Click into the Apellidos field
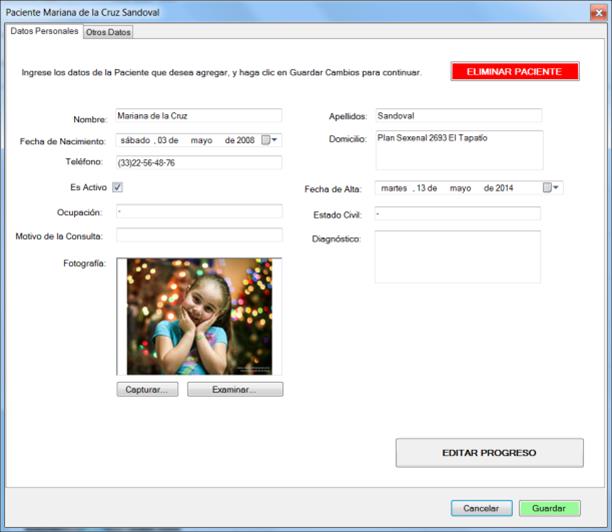The image size is (612, 532). pyautogui.click(x=458, y=116)
